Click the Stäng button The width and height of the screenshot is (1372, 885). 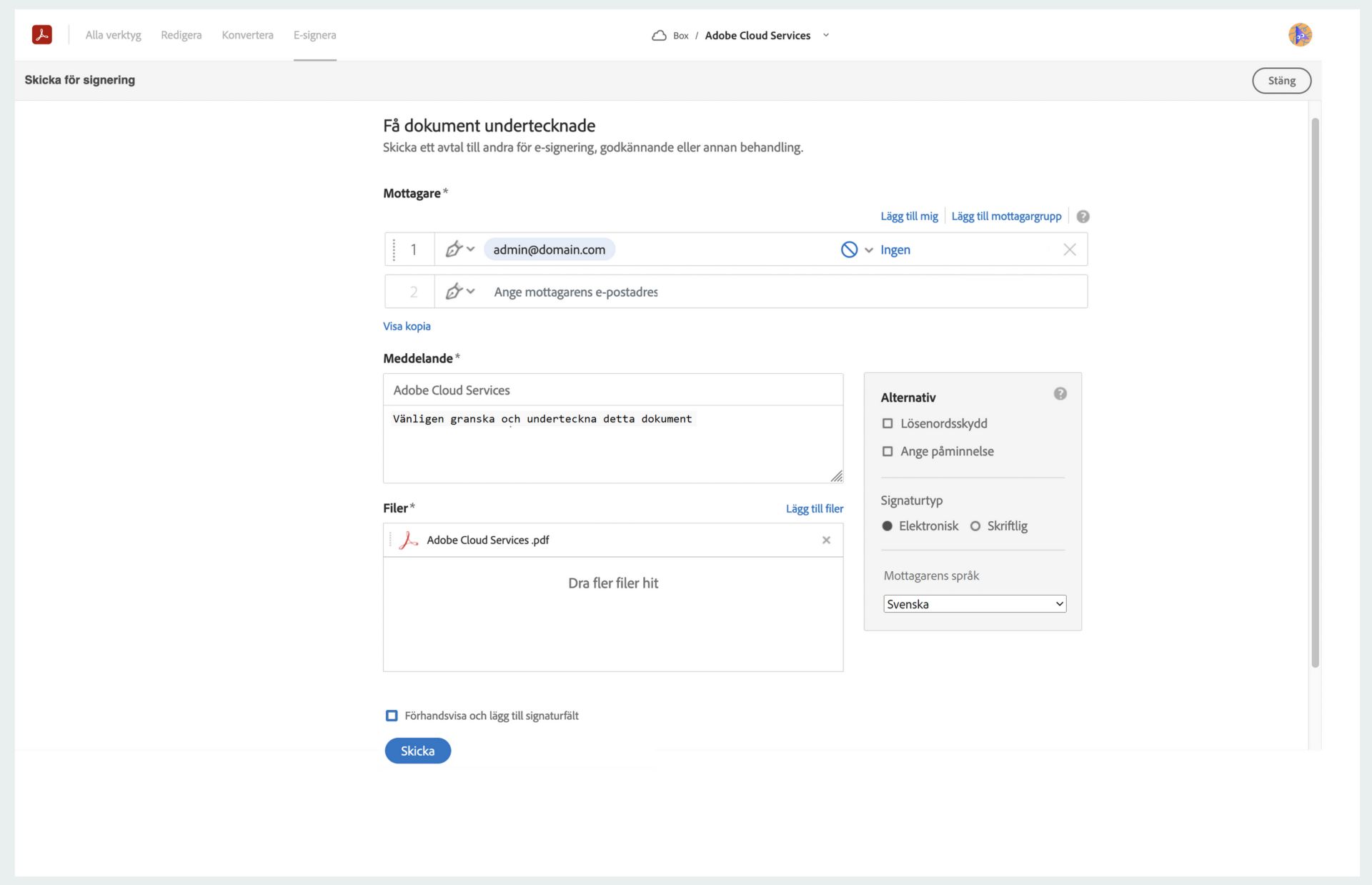[x=1281, y=80]
